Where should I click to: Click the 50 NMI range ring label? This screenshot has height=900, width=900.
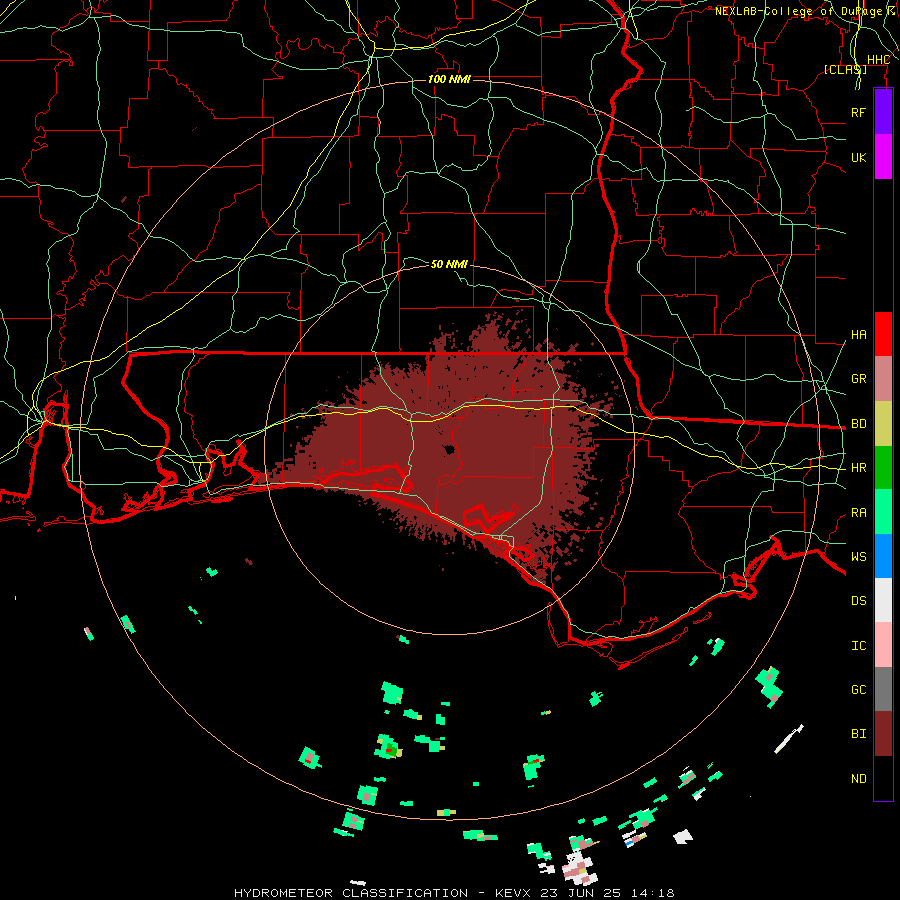tap(449, 264)
